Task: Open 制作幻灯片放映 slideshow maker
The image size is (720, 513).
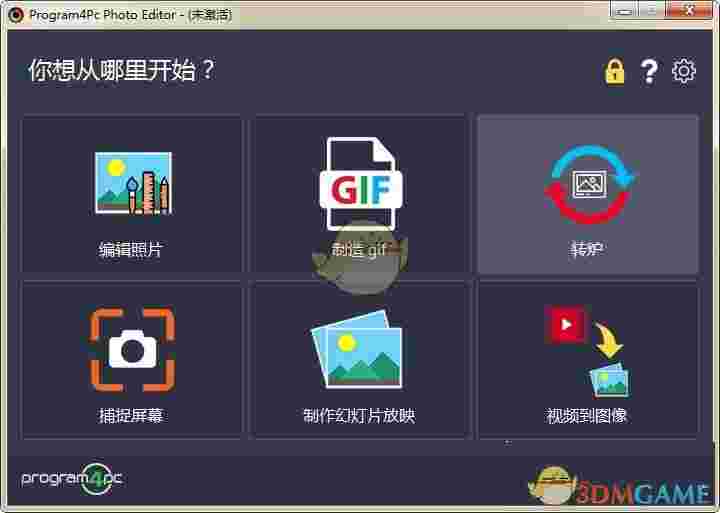Action: tap(359, 415)
